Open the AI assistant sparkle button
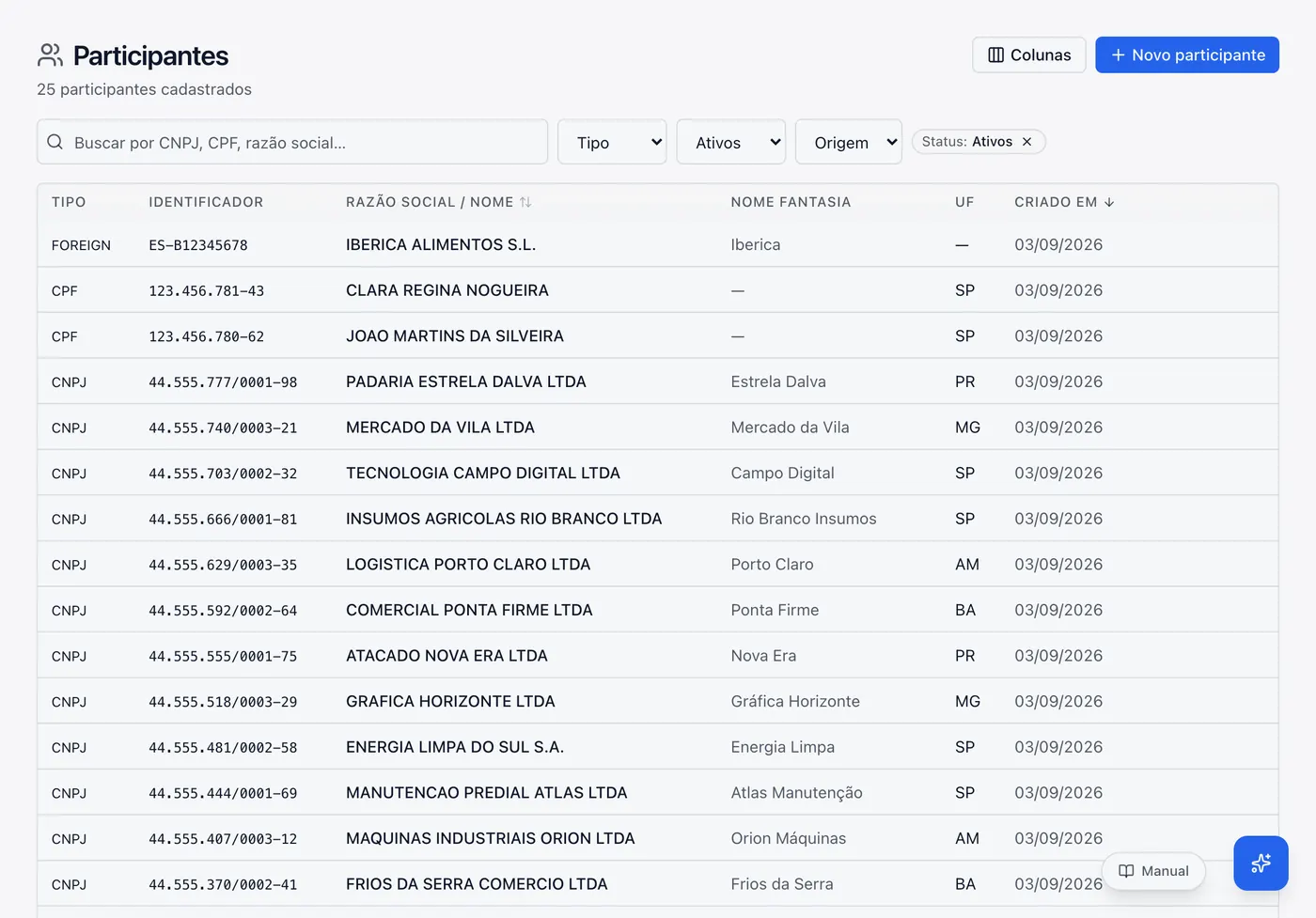Viewport: 1316px width, 918px height. [1261, 863]
